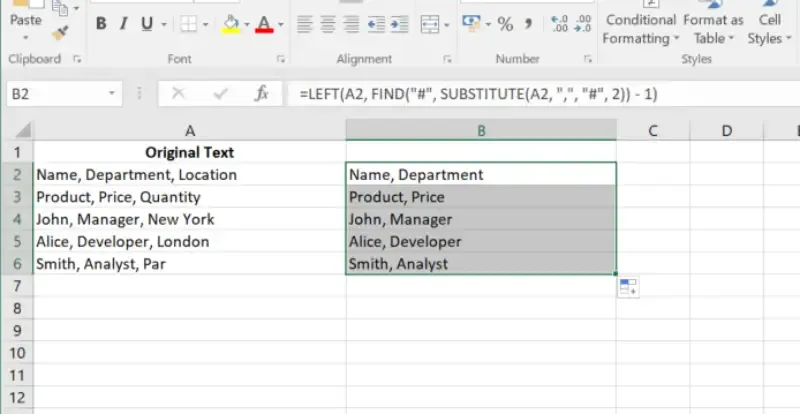Apply yellow fill color bucket
This screenshot has width=800, height=414.
coord(231,23)
